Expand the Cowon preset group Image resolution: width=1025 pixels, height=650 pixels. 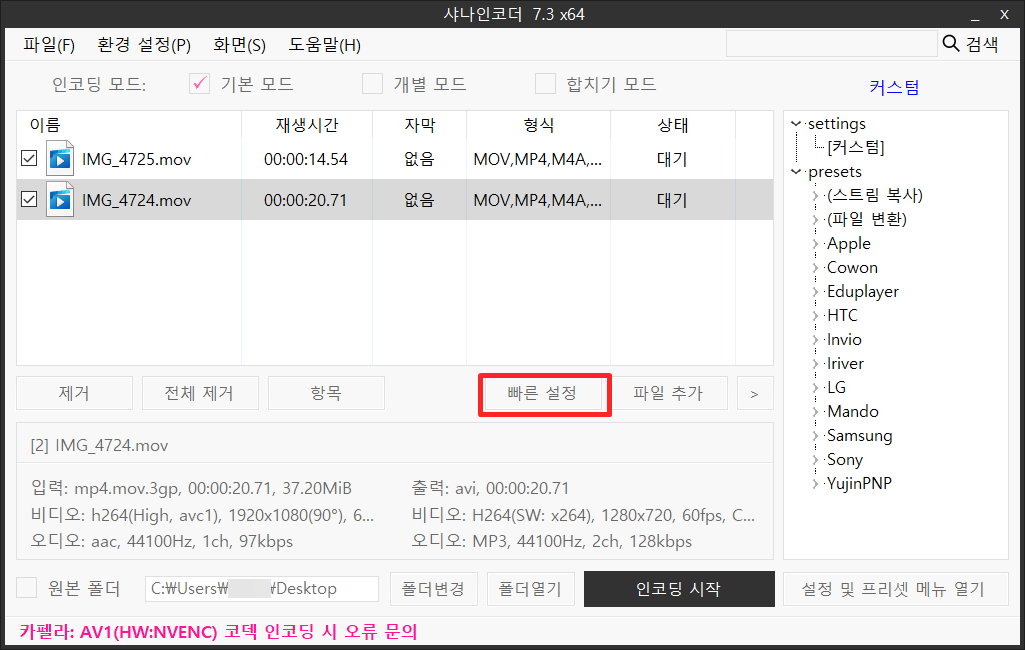pyautogui.click(x=815, y=268)
